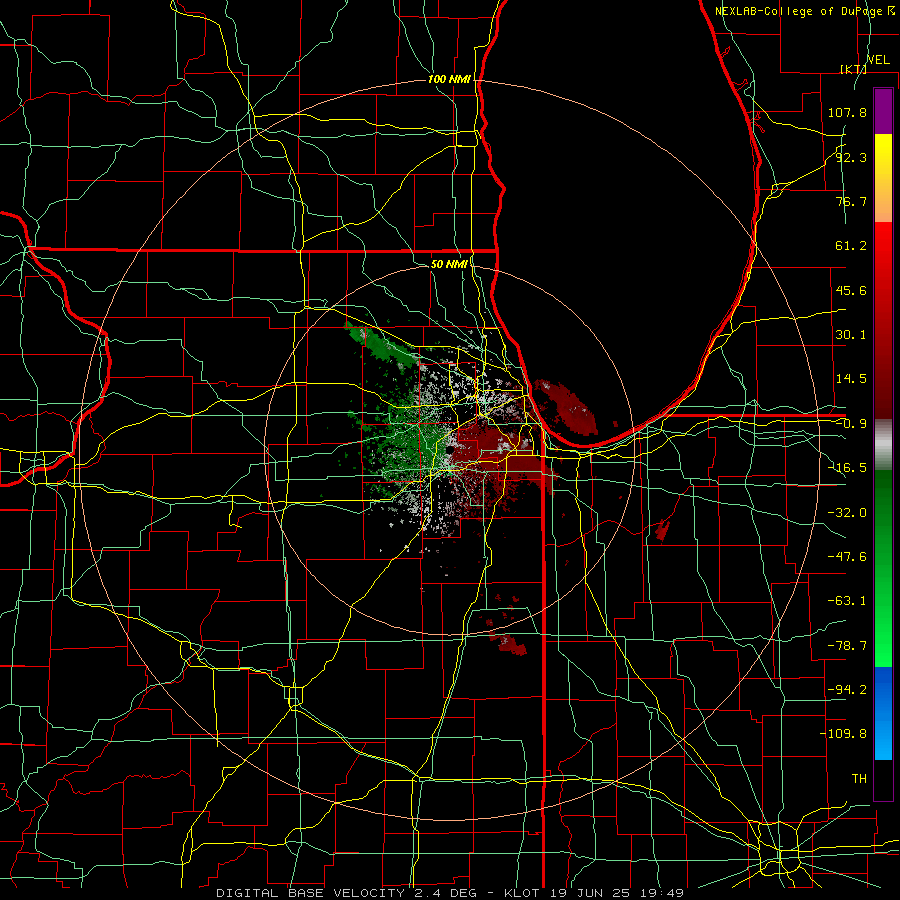Pick the black TH segment of color bar
The width and height of the screenshot is (900, 900).
883,780
